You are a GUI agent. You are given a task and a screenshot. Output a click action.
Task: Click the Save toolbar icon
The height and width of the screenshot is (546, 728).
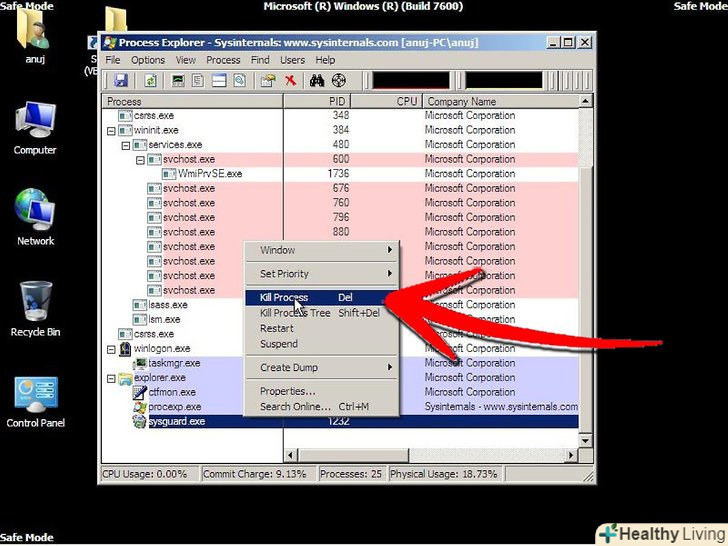tap(121, 81)
